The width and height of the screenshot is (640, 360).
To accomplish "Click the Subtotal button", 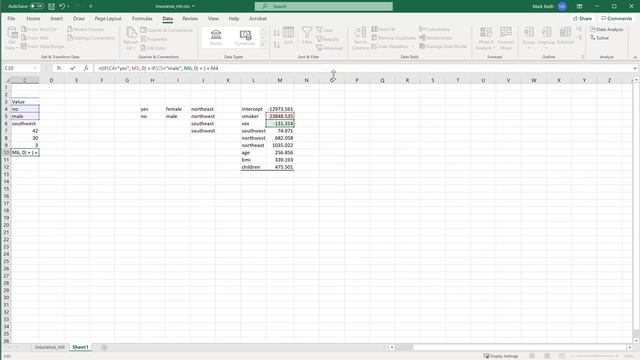I will pos(565,36).
